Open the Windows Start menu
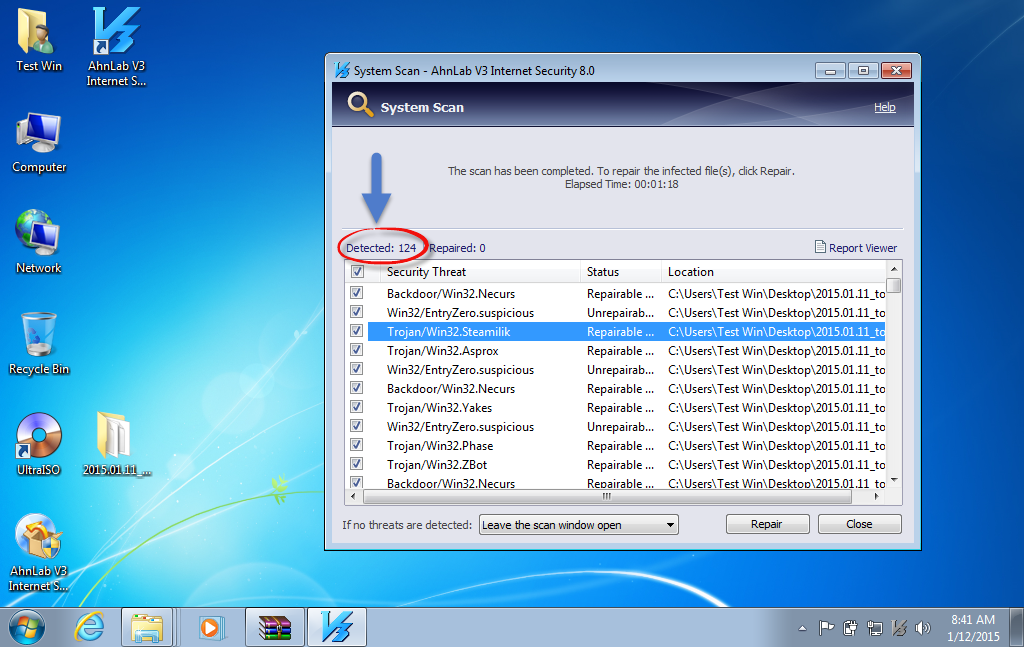1024x647 pixels. (27, 628)
